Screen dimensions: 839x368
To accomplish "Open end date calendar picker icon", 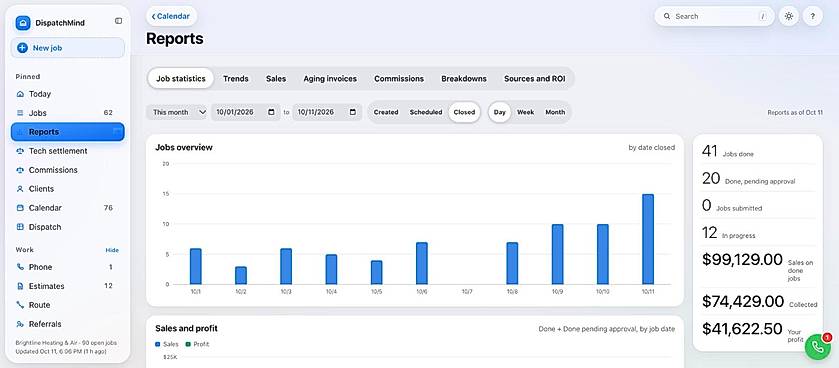I will point(353,112).
